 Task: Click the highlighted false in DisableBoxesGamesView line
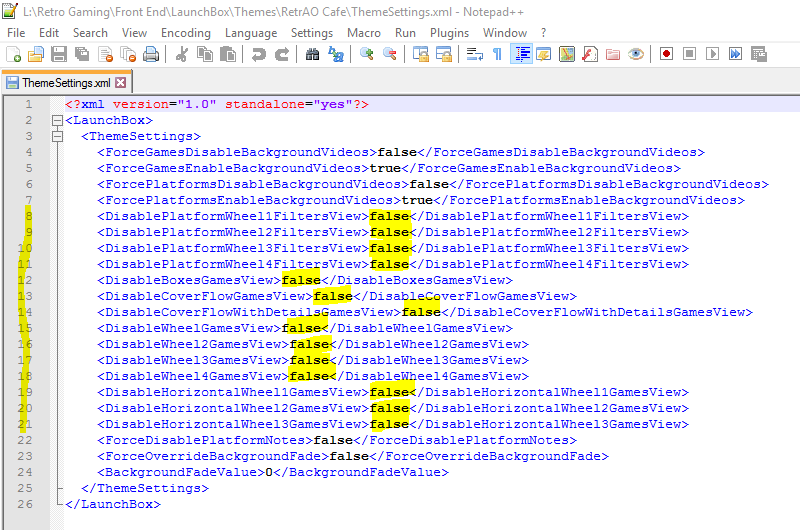point(301,280)
